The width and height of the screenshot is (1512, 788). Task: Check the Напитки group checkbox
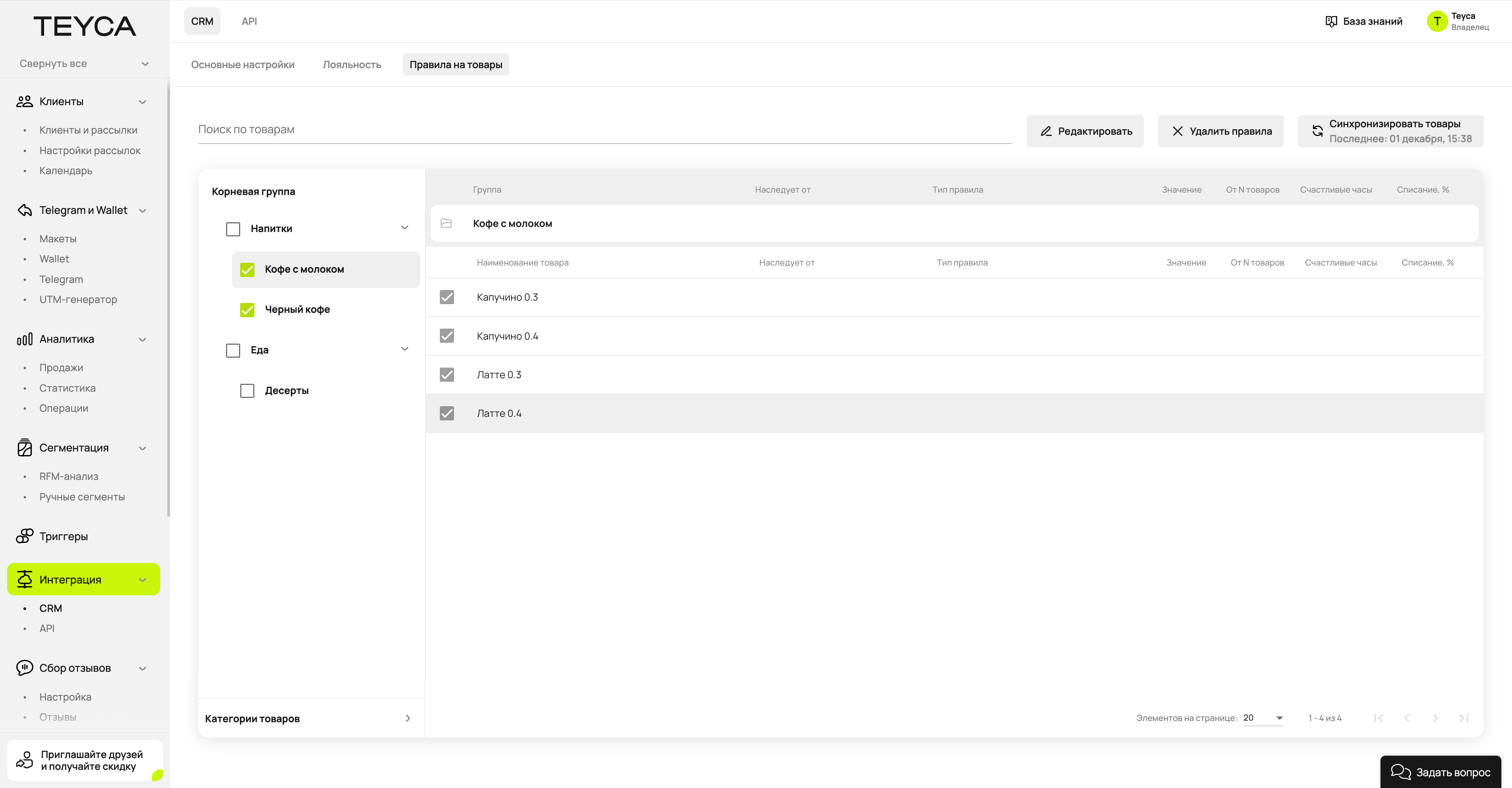click(x=233, y=229)
